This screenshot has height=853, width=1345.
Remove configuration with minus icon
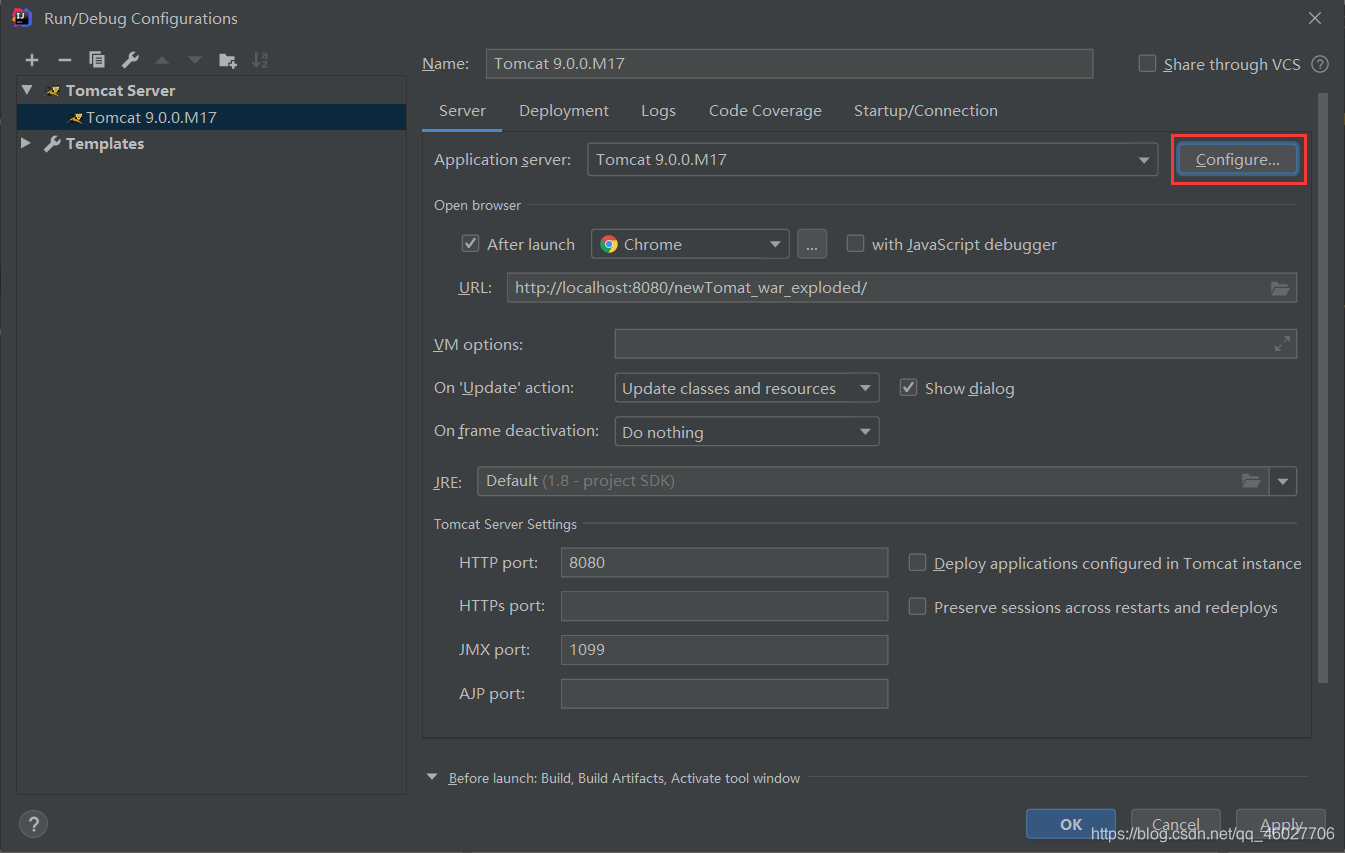[x=64, y=60]
